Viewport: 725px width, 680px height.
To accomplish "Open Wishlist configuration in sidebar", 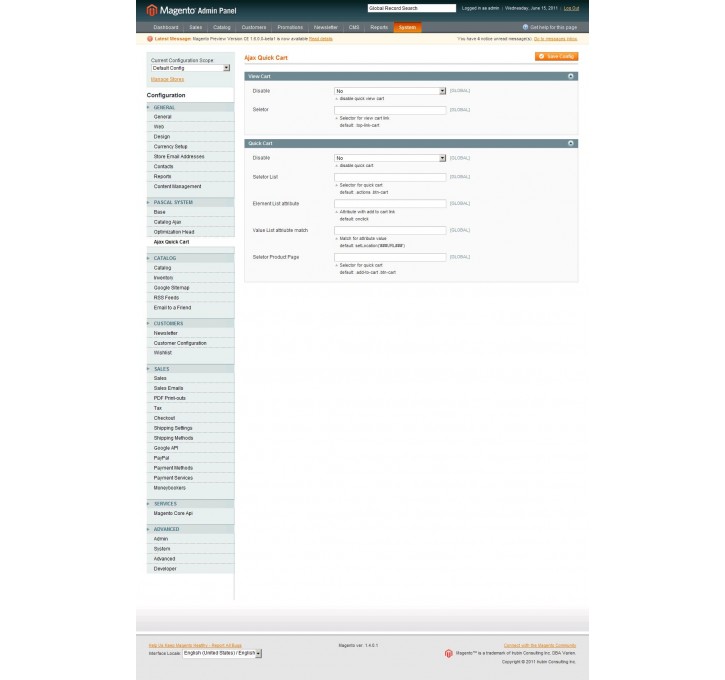I will click(x=190, y=353).
